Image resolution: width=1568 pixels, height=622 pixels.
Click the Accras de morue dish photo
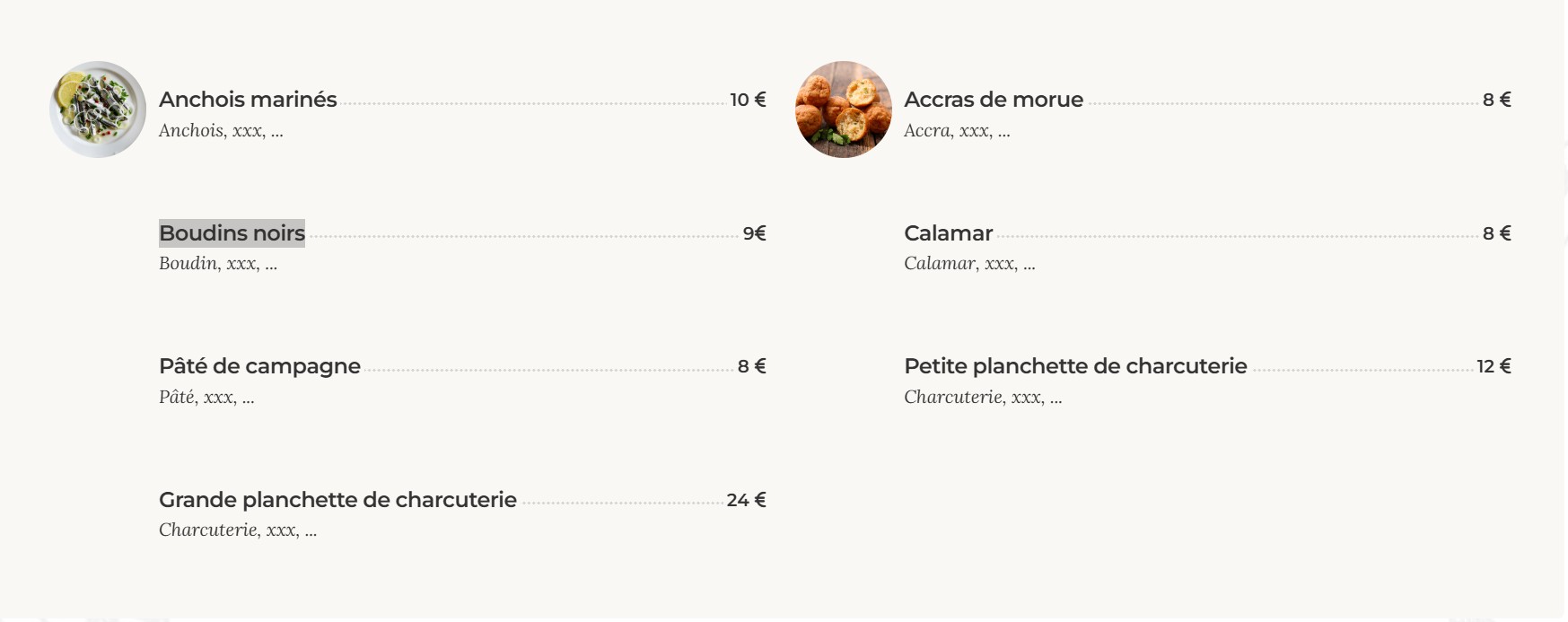tap(844, 110)
